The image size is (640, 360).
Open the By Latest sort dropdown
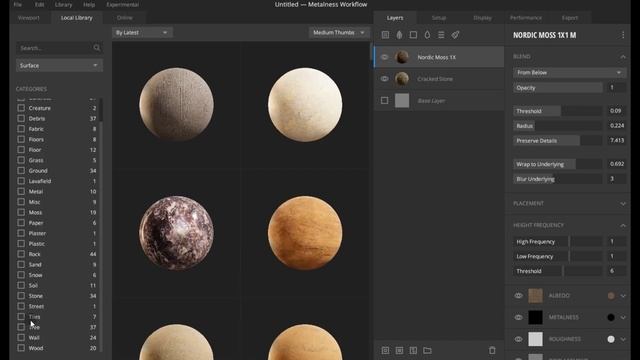pyautogui.click(x=142, y=32)
